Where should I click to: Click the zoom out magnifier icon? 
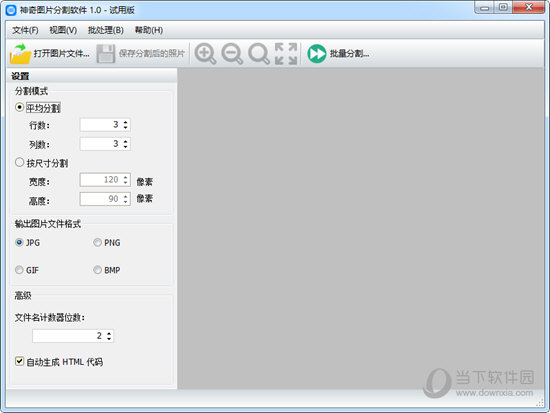(x=232, y=54)
